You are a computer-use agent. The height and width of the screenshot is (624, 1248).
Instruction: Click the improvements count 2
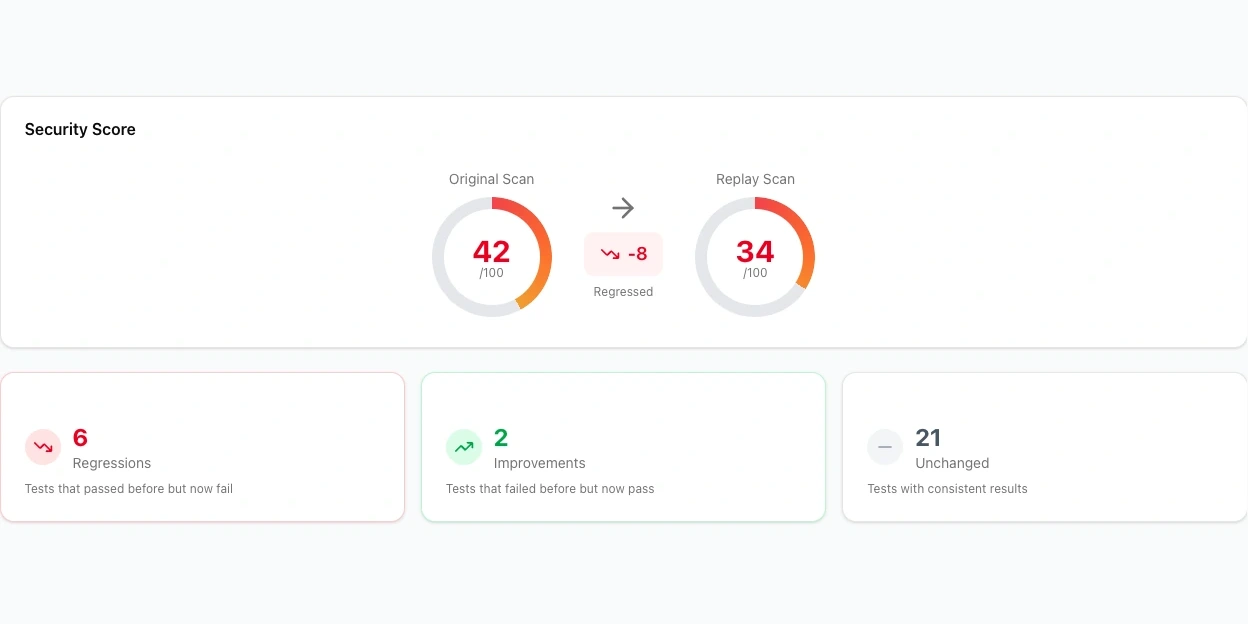point(501,437)
